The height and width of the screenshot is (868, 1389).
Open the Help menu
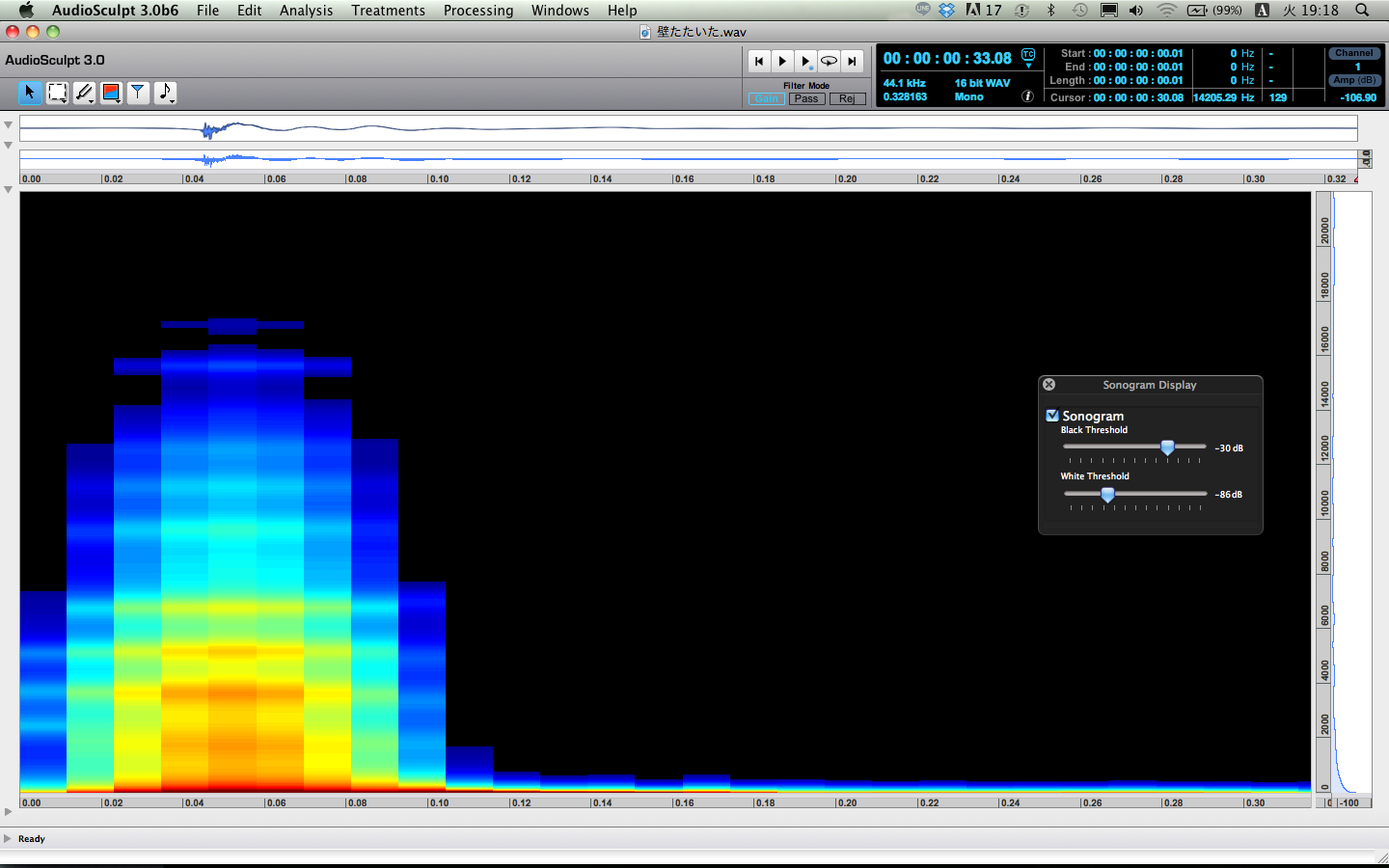[622, 11]
